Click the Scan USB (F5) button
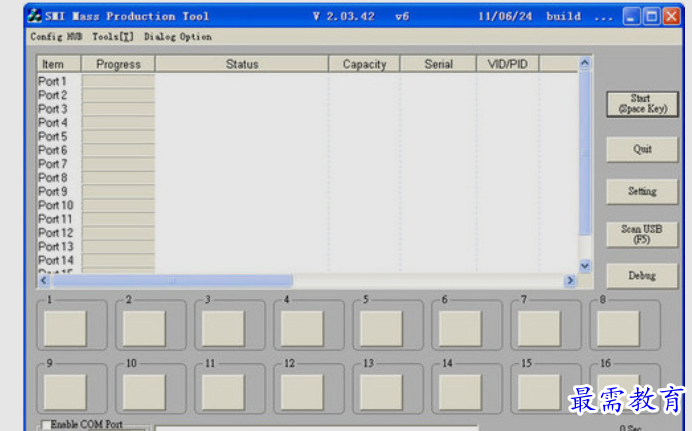The image size is (692, 431). [642, 234]
